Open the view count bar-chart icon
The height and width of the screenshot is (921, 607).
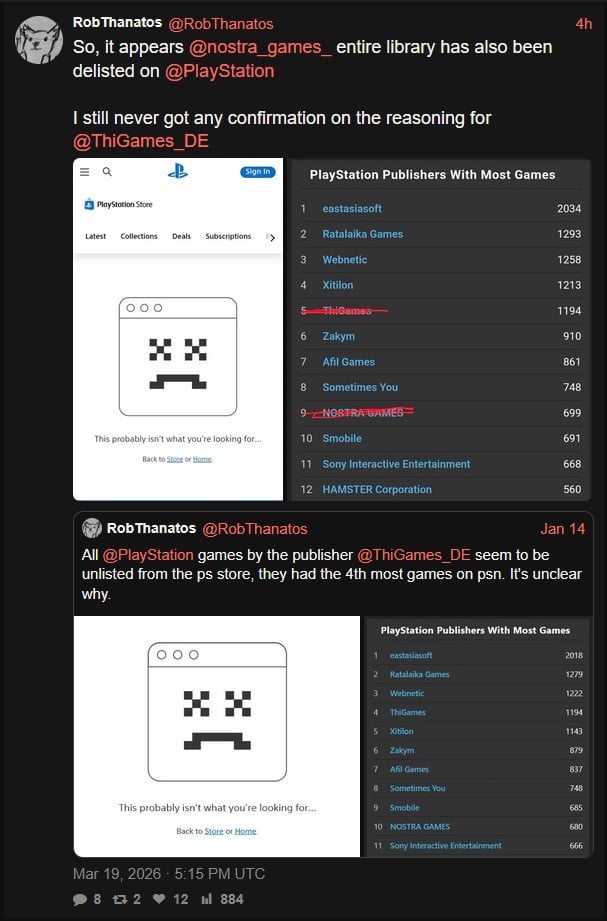[x=208, y=899]
